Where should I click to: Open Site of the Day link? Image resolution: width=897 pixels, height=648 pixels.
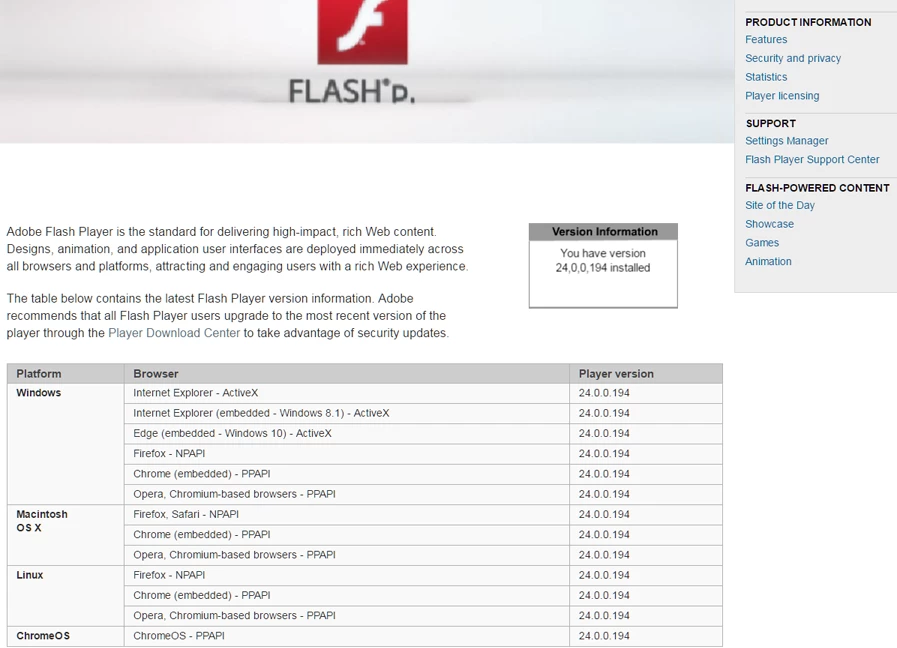(780, 205)
